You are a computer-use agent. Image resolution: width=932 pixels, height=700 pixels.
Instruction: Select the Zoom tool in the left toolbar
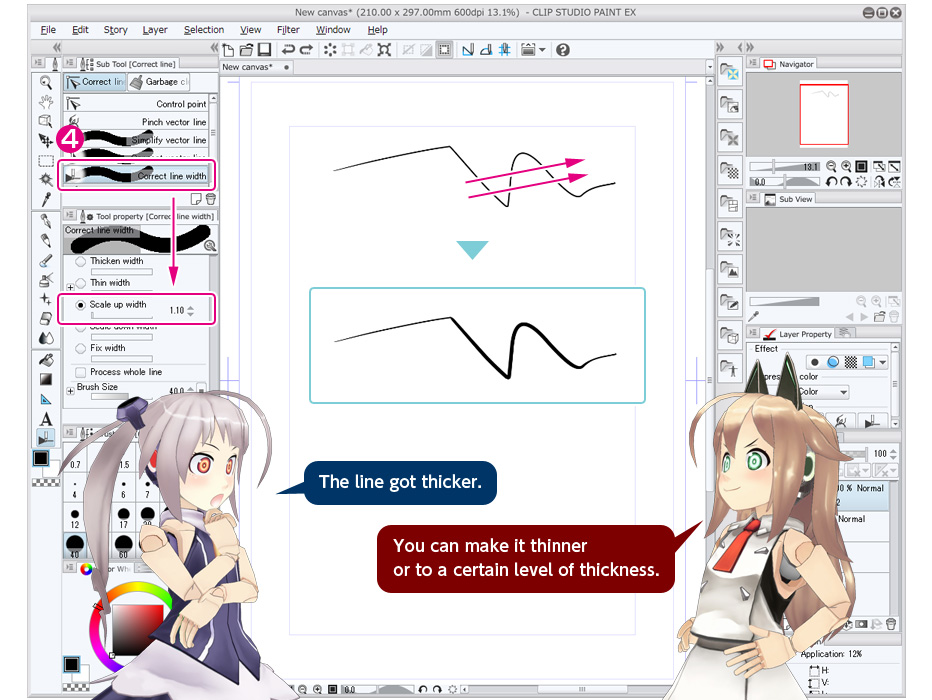tap(44, 82)
